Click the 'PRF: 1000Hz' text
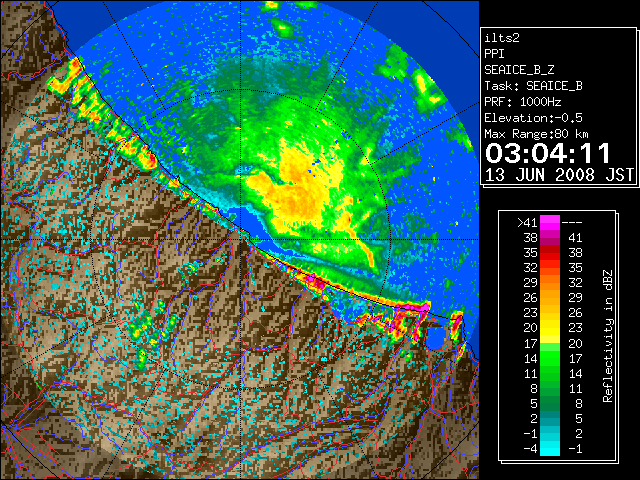Image resolution: width=640 pixels, height=480 pixels. click(522, 102)
